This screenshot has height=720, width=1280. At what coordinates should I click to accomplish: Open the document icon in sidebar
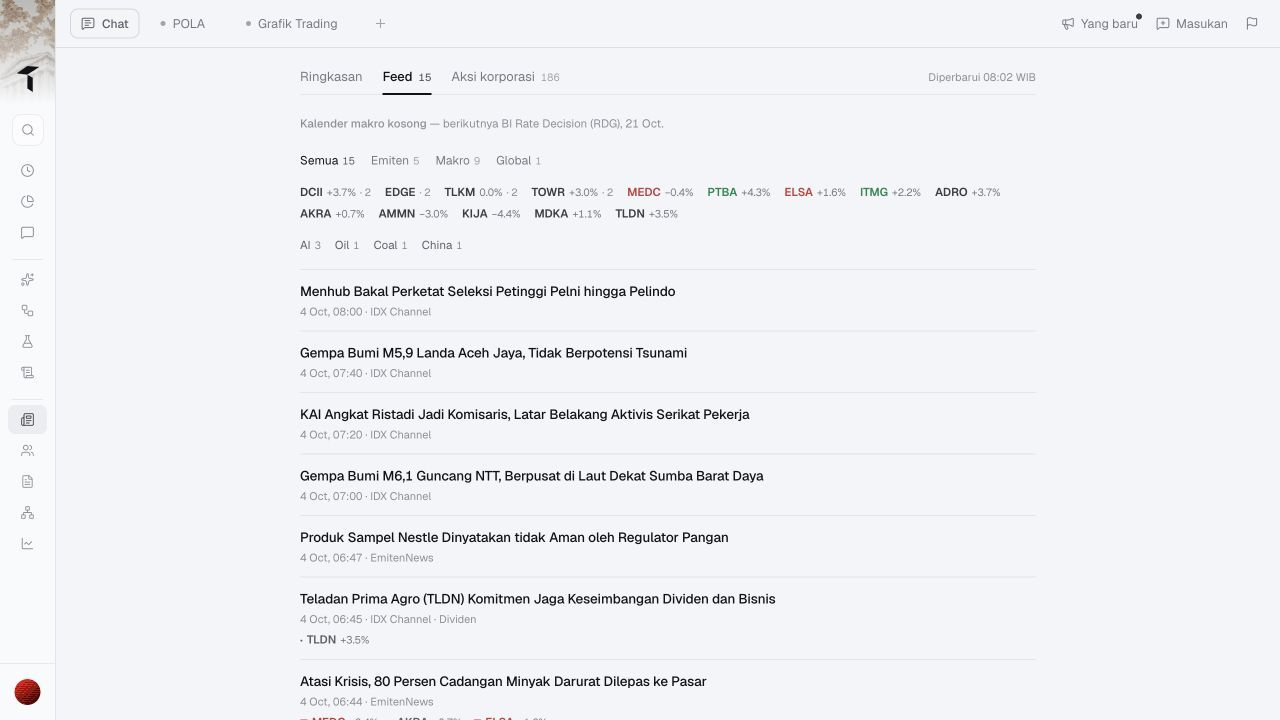click(x=28, y=482)
